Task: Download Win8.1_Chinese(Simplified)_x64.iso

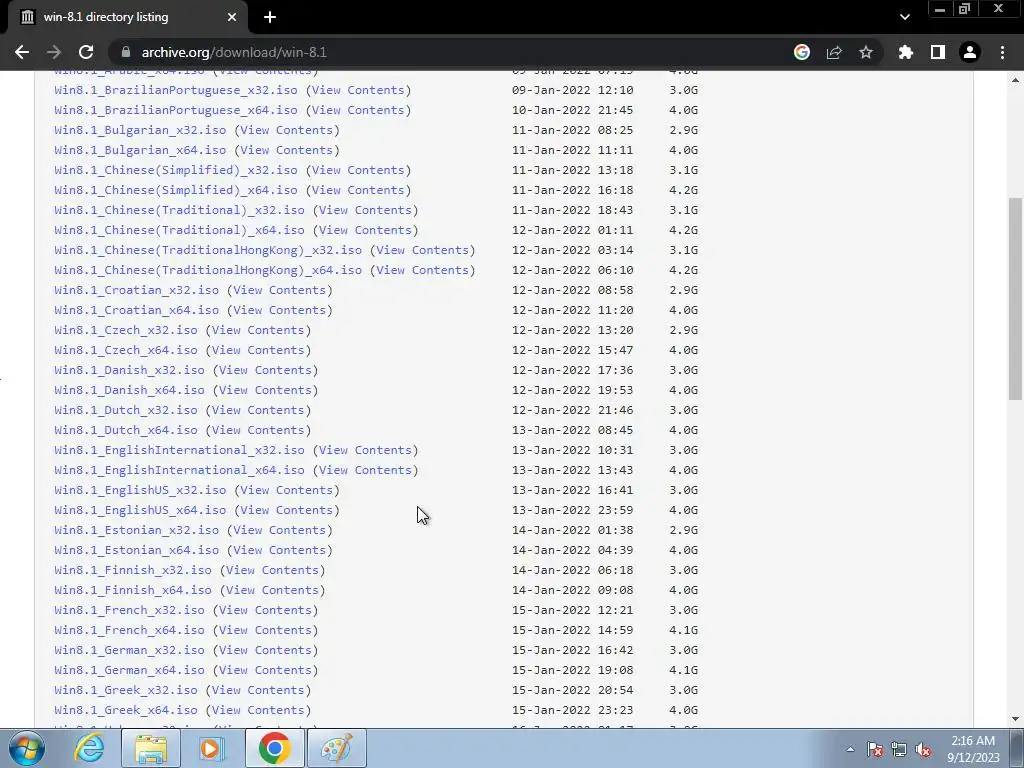Action: tap(176, 190)
